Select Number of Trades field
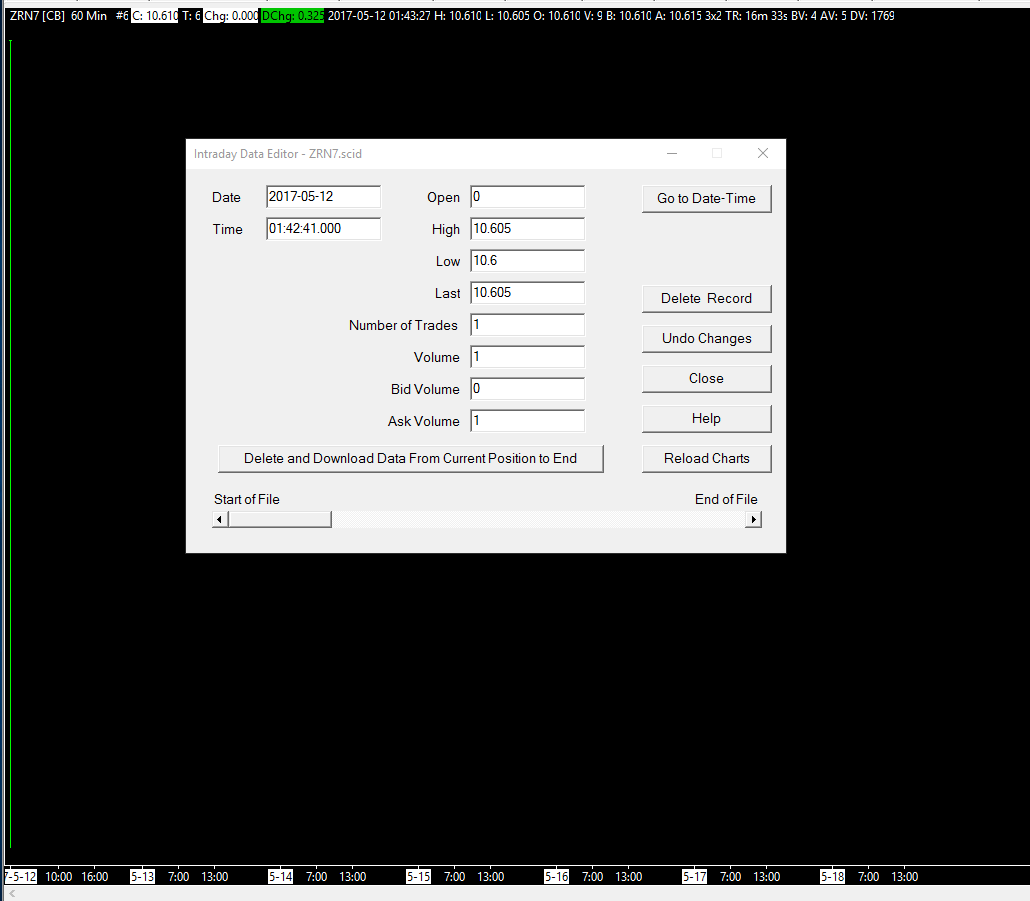Screen dimensions: 1030x901 527,324
